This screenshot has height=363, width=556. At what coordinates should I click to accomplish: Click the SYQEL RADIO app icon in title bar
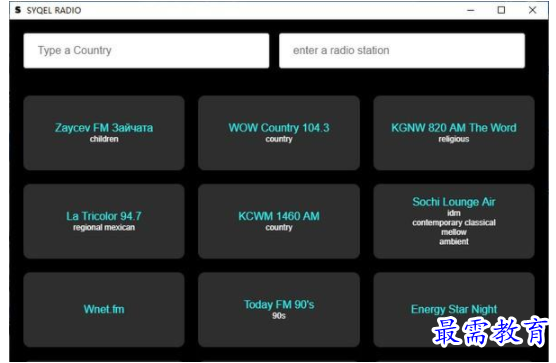point(18,10)
